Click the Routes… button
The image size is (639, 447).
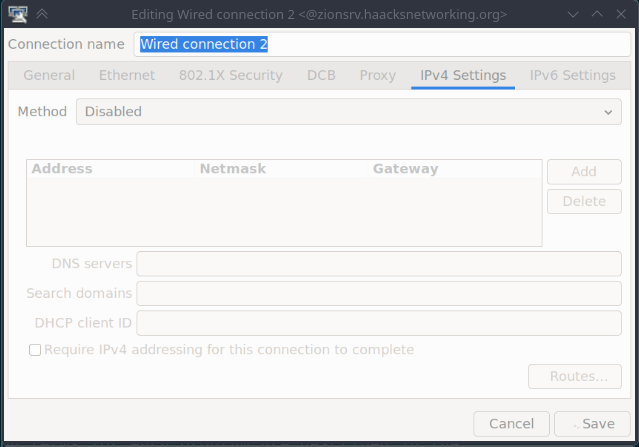coord(575,377)
